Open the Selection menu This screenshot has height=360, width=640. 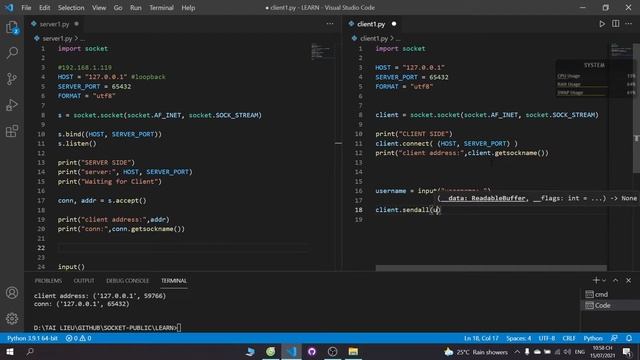[71, 8]
